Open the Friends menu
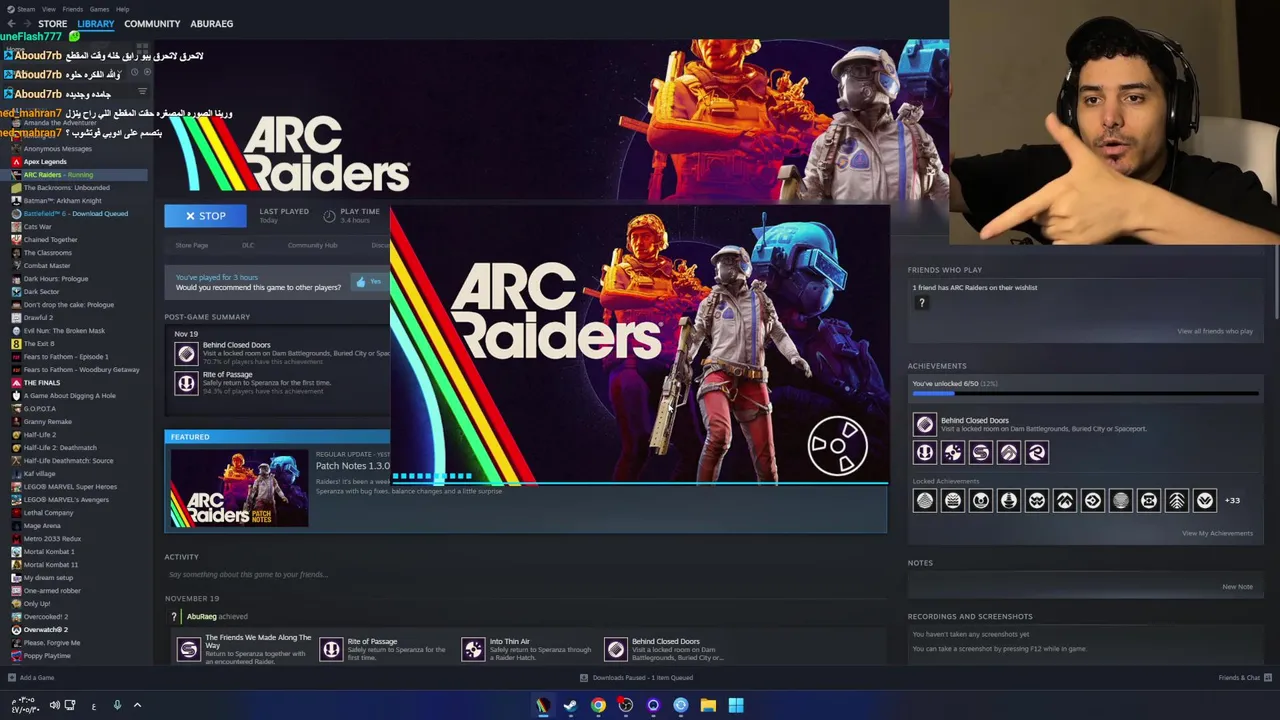This screenshot has width=1280, height=720. 72,9
